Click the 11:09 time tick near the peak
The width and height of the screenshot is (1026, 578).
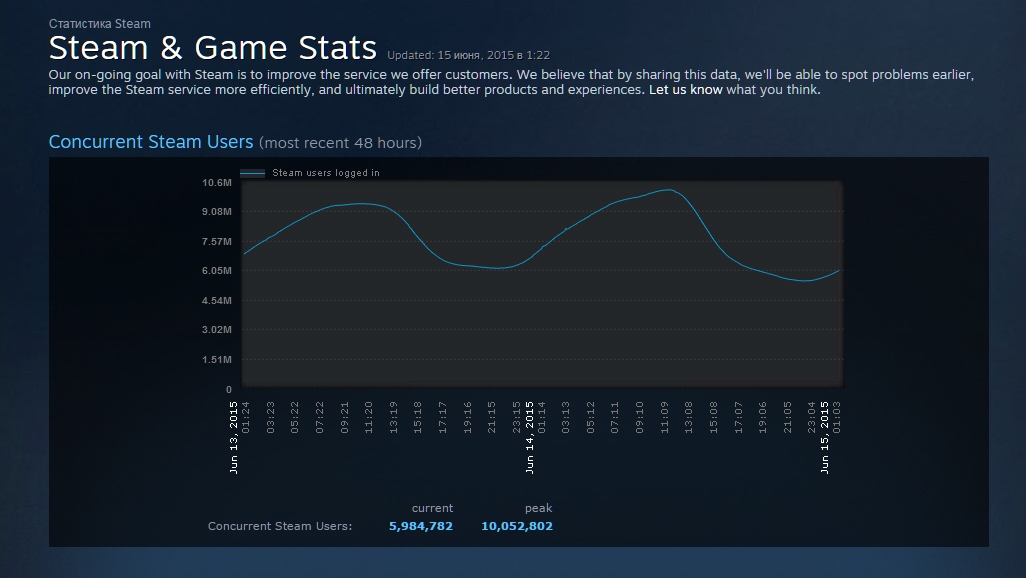pos(665,418)
